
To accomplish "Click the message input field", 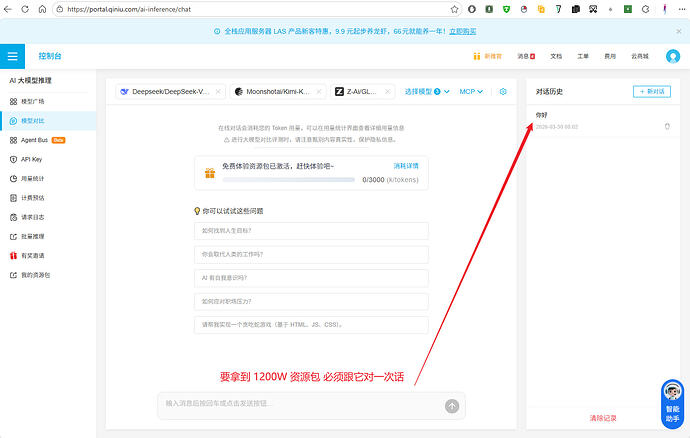I will (298, 404).
